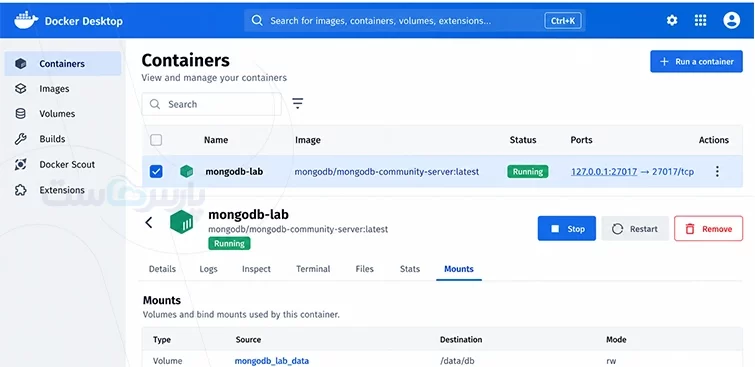Click the Mode column header in Mounts table
This screenshot has width=755, height=367.
click(616, 340)
